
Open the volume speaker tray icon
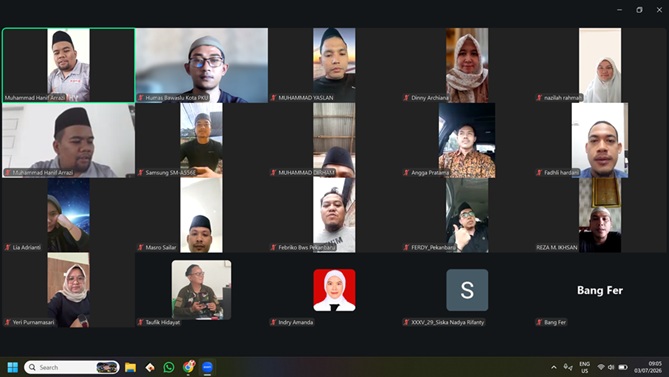point(611,367)
